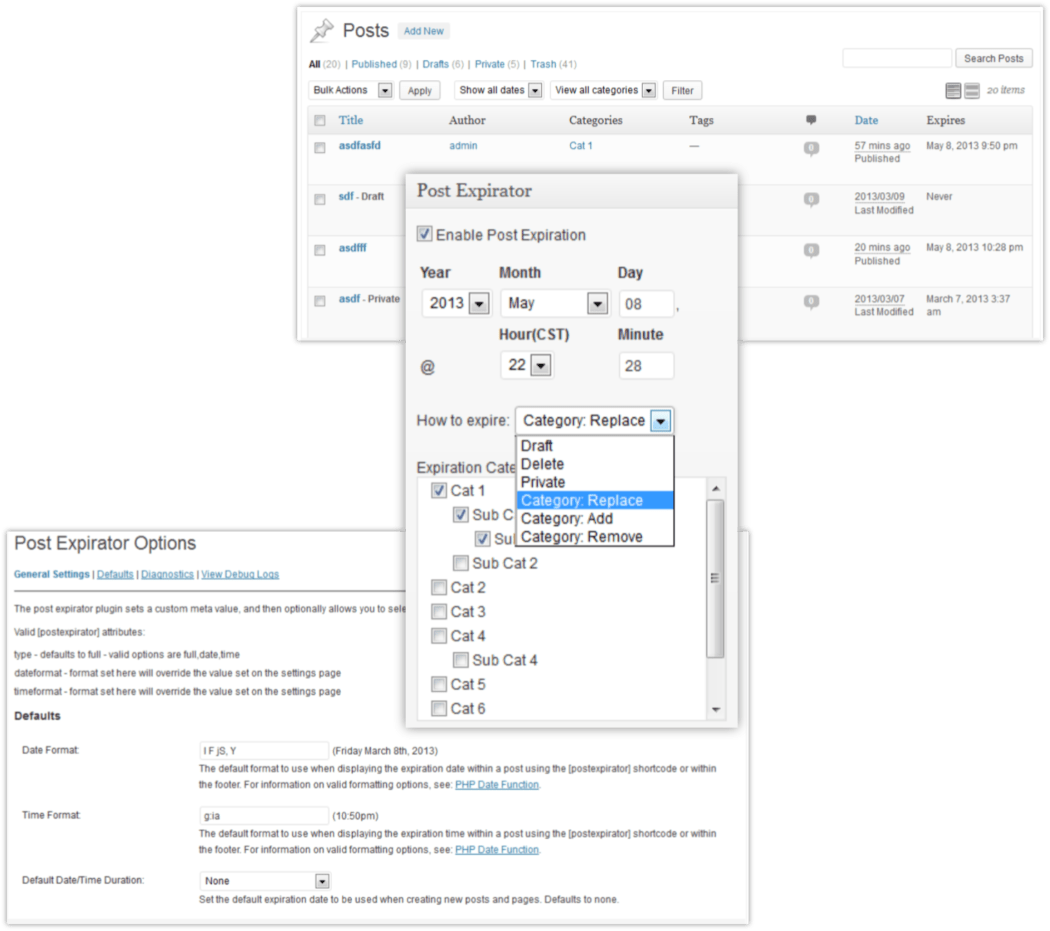Open Show all dates dropdown
This screenshot has height=931, width=1050.
click(499, 90)
